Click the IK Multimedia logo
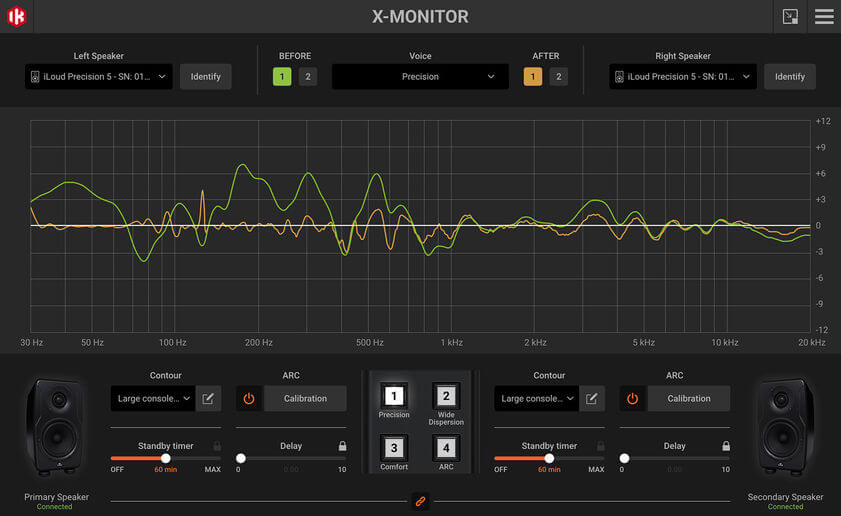 coord(17,17)
